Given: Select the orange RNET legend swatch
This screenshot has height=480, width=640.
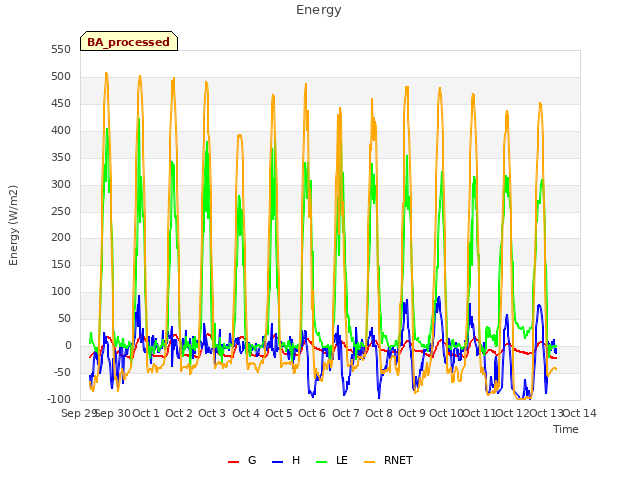Looking at the screenshot, I should coord(369,462).
